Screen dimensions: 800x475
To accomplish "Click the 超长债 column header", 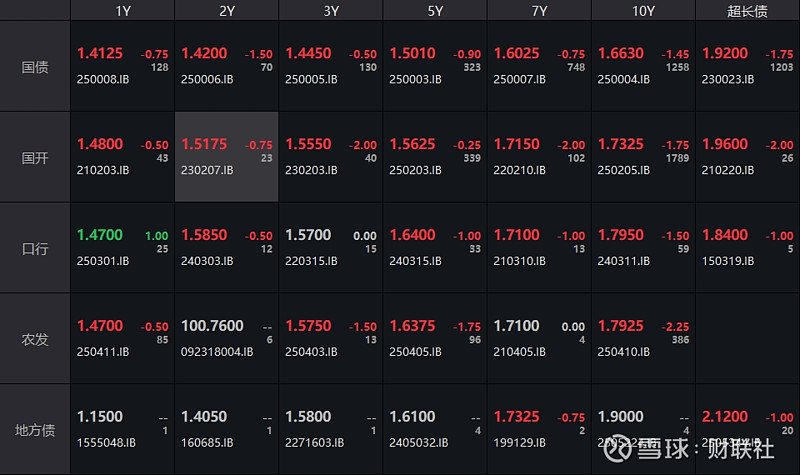I will (x=747, y=11).
